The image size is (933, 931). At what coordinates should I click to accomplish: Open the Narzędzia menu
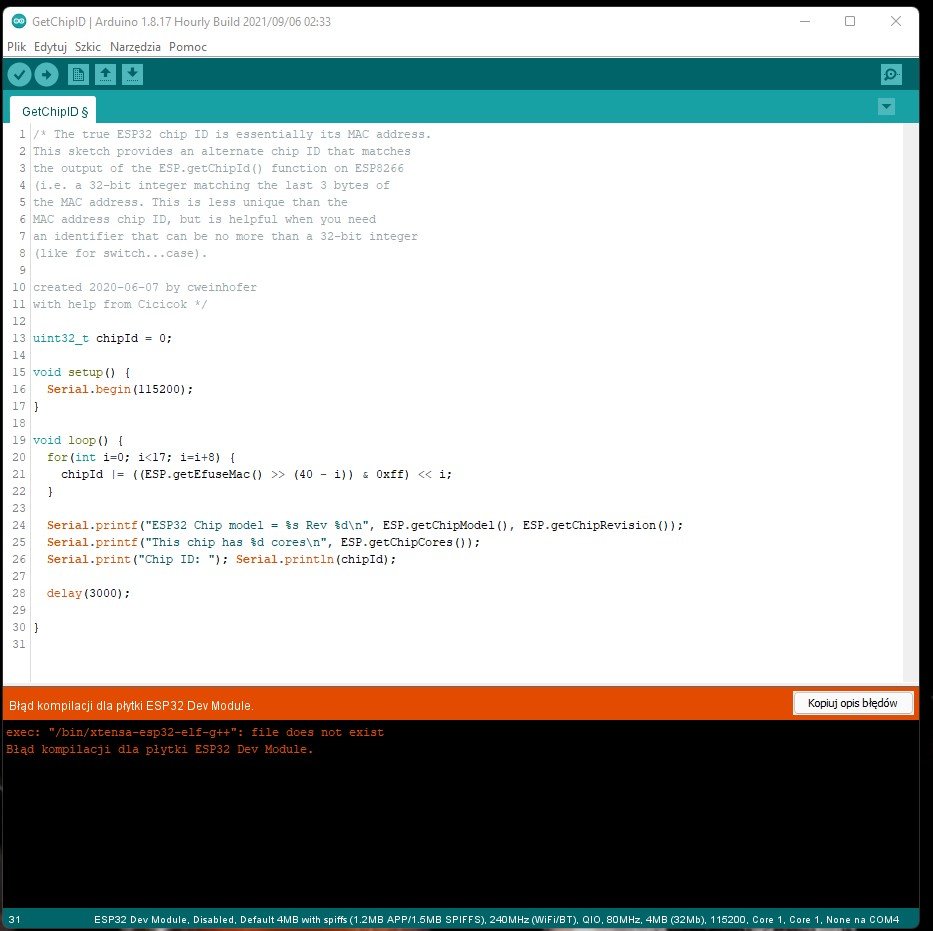(x=135, y=47)
